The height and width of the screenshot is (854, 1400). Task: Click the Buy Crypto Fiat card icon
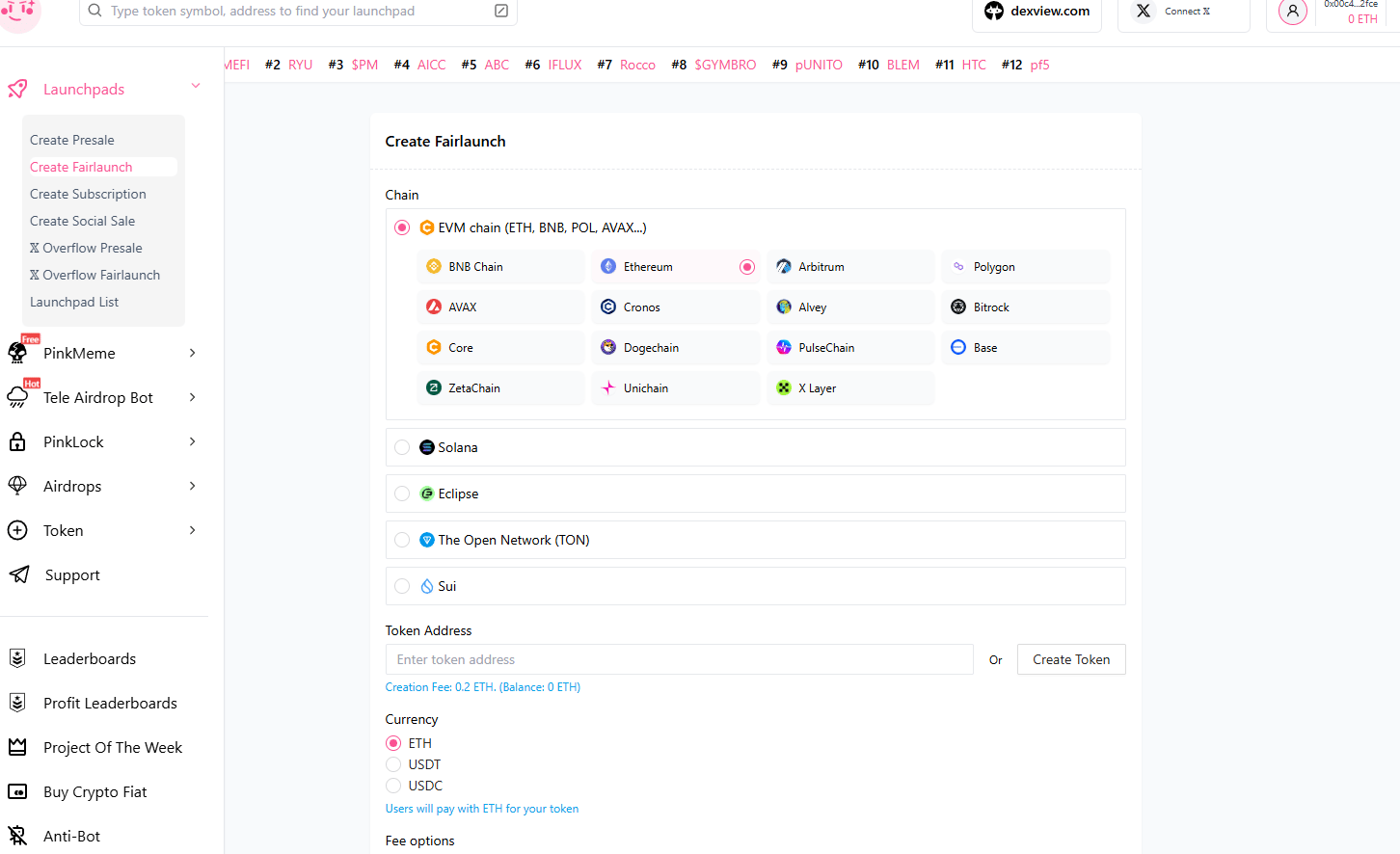click(x=17, y=791)
